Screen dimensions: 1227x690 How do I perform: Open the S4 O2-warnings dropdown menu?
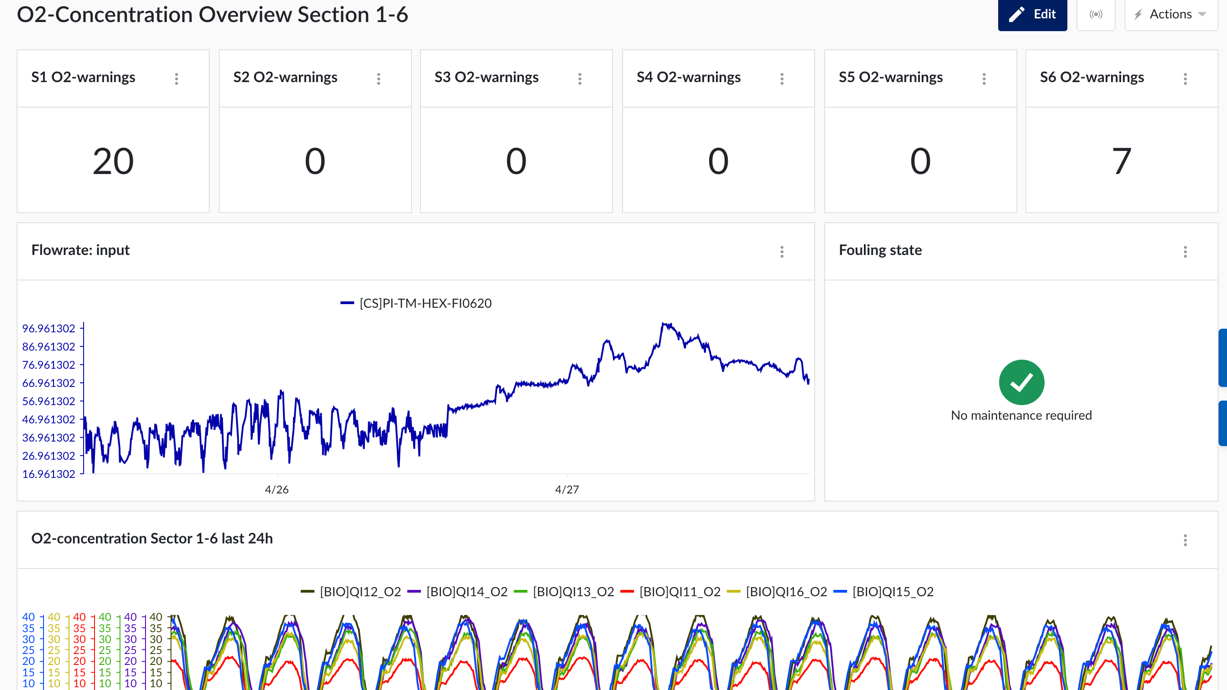[x=782, y=78]
